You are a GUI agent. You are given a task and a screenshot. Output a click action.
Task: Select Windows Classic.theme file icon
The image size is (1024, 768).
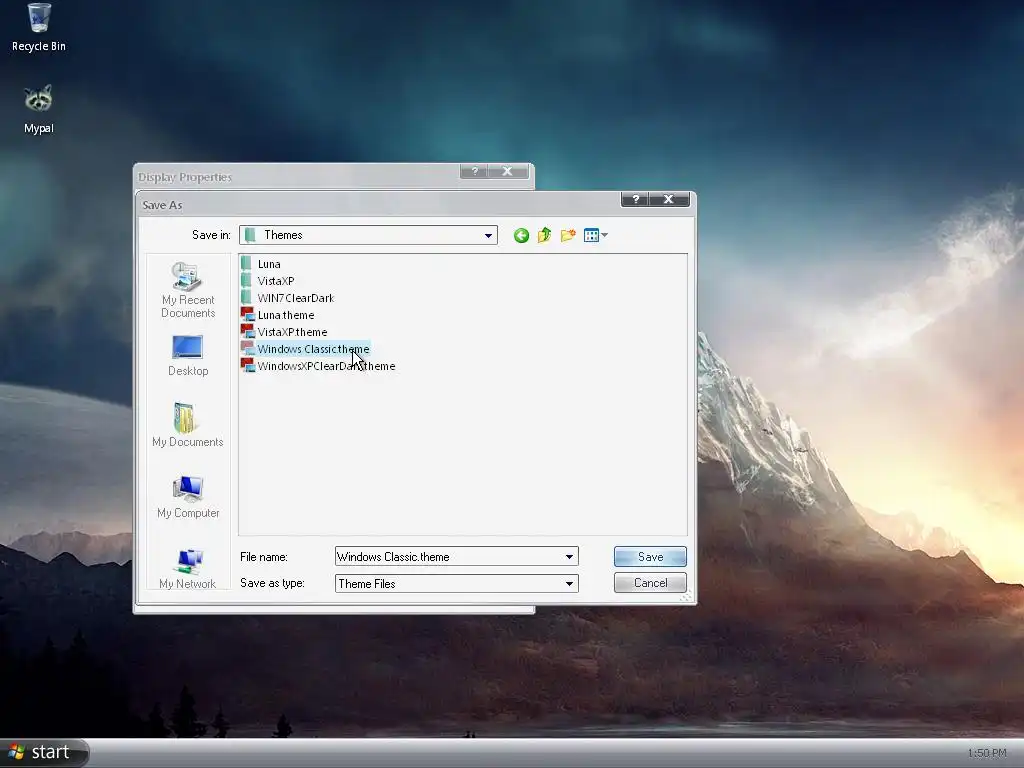pyautogui.click(x=248, y=349)
